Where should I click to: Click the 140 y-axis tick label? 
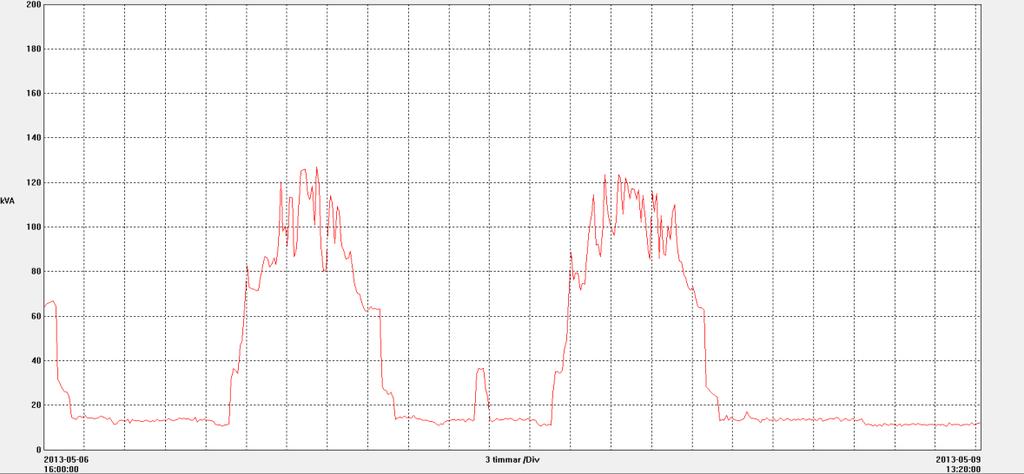point(33,138)
